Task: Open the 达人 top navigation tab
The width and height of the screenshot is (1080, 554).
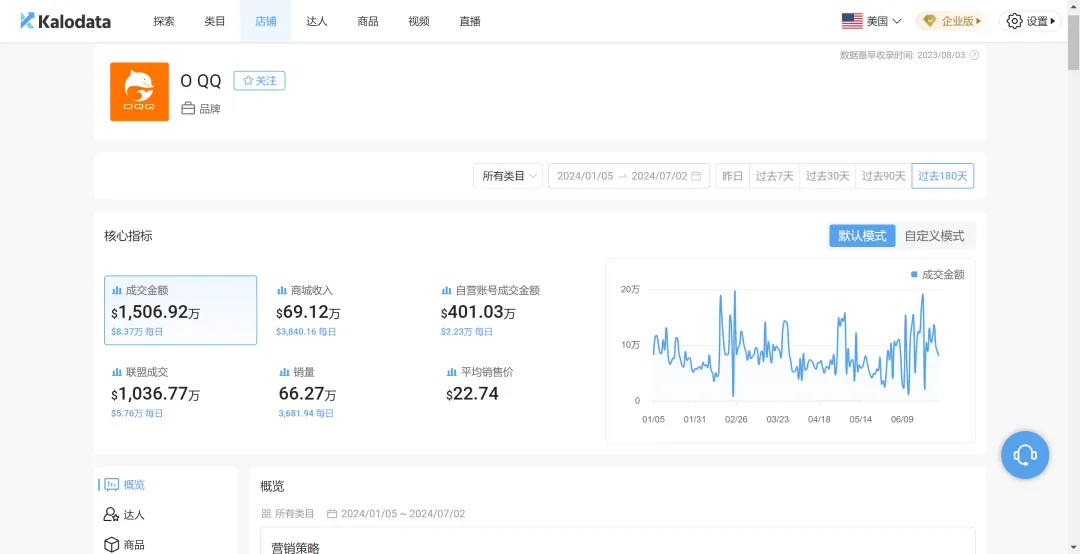Action: [316, 21]
